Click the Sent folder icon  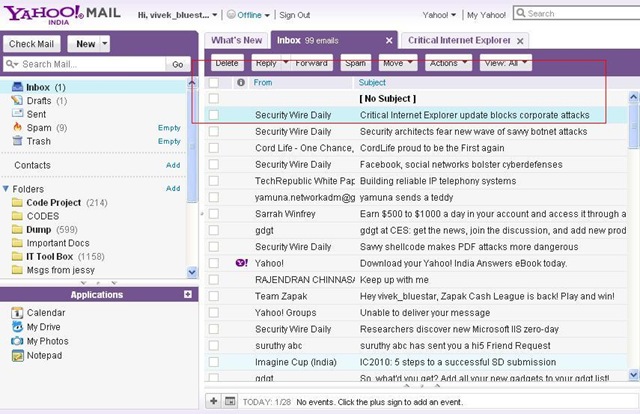click(17, 114)
